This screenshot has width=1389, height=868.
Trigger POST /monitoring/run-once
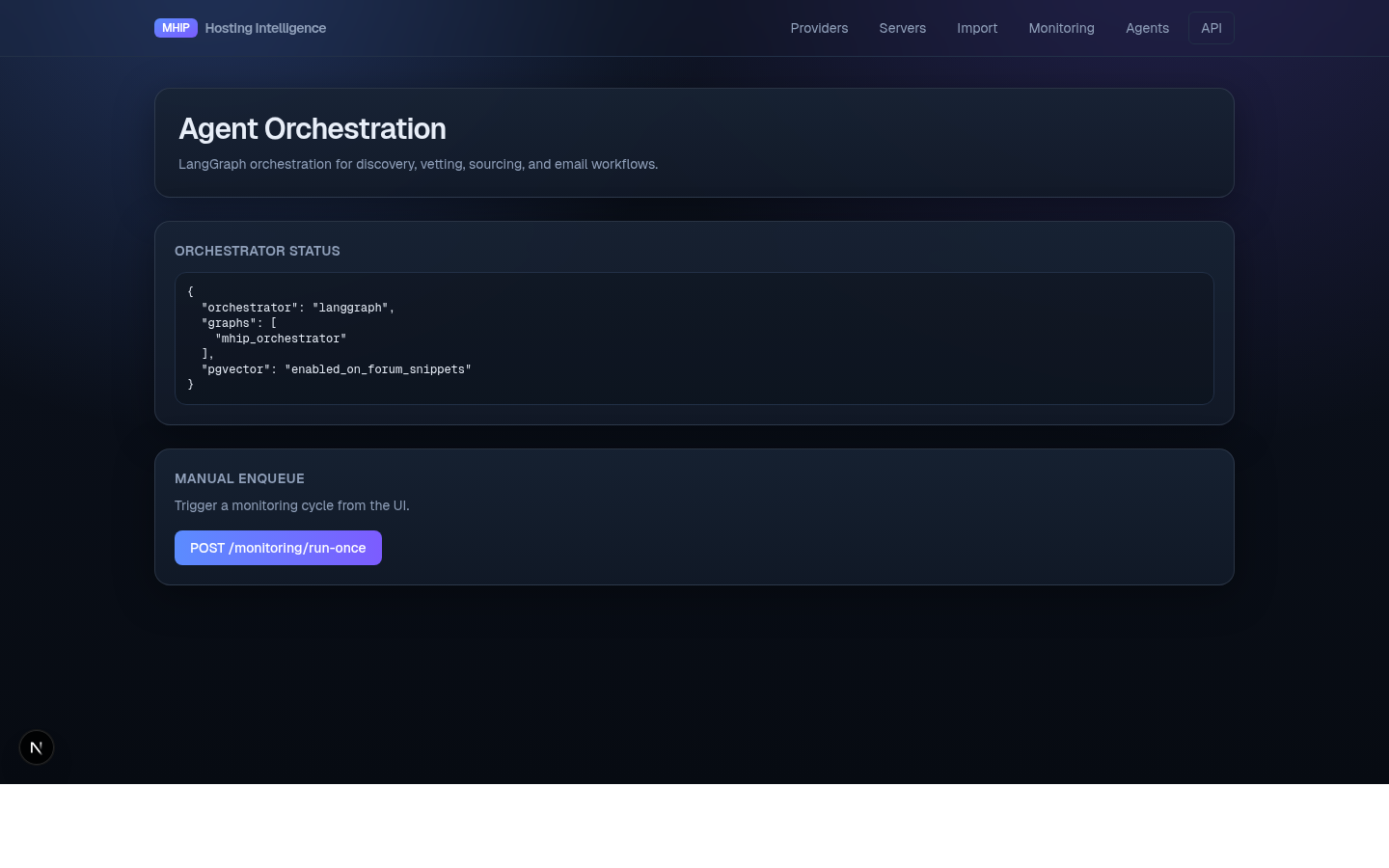point(278,548)
